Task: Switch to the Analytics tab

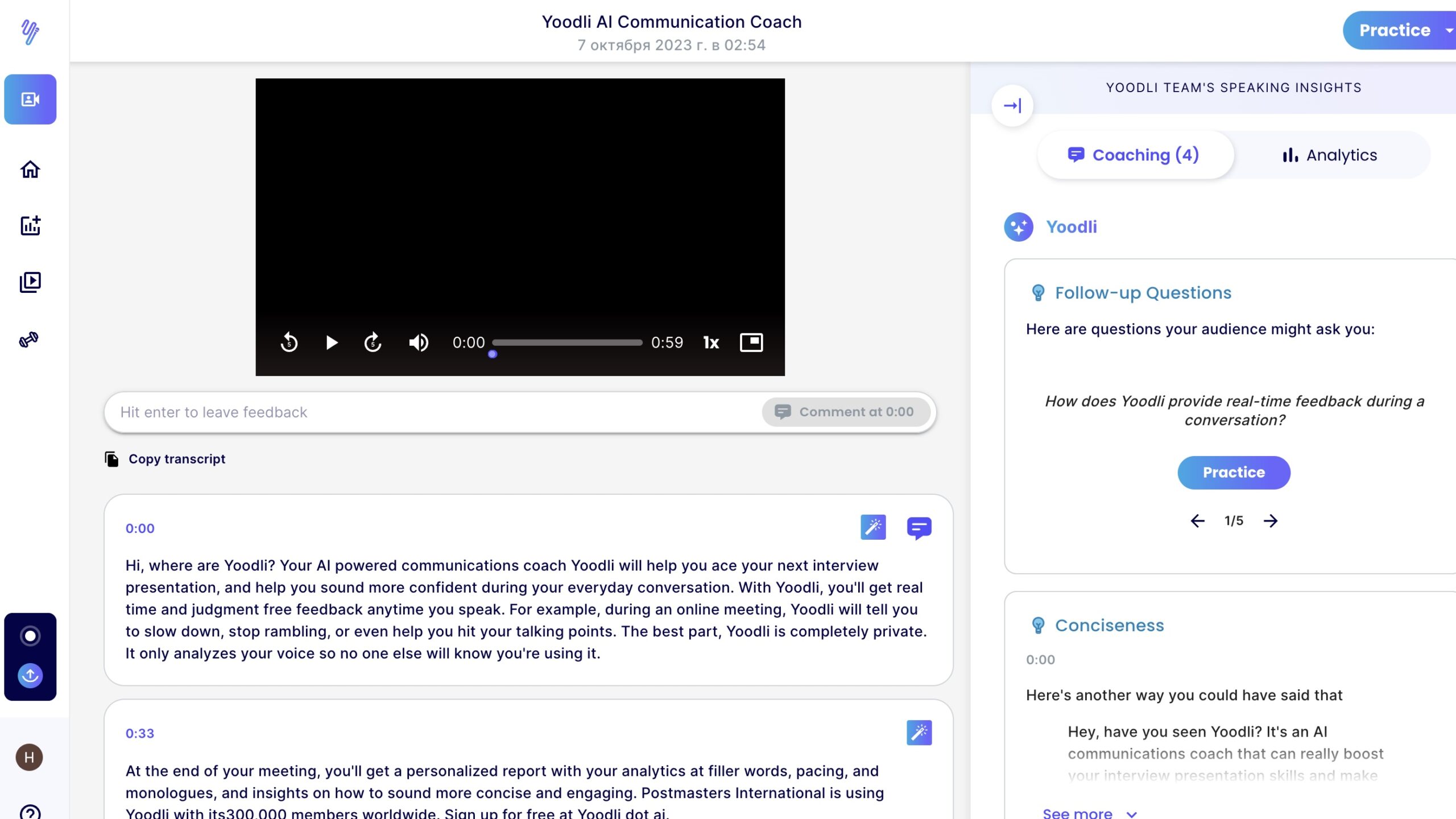Action: coord(1330,155)
